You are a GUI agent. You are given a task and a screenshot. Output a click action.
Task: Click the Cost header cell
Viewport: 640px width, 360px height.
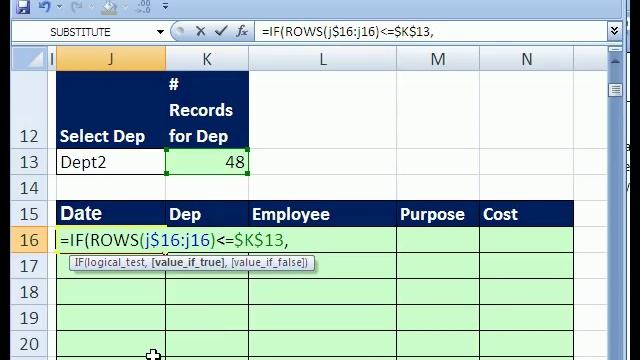(x=527, y=213)
